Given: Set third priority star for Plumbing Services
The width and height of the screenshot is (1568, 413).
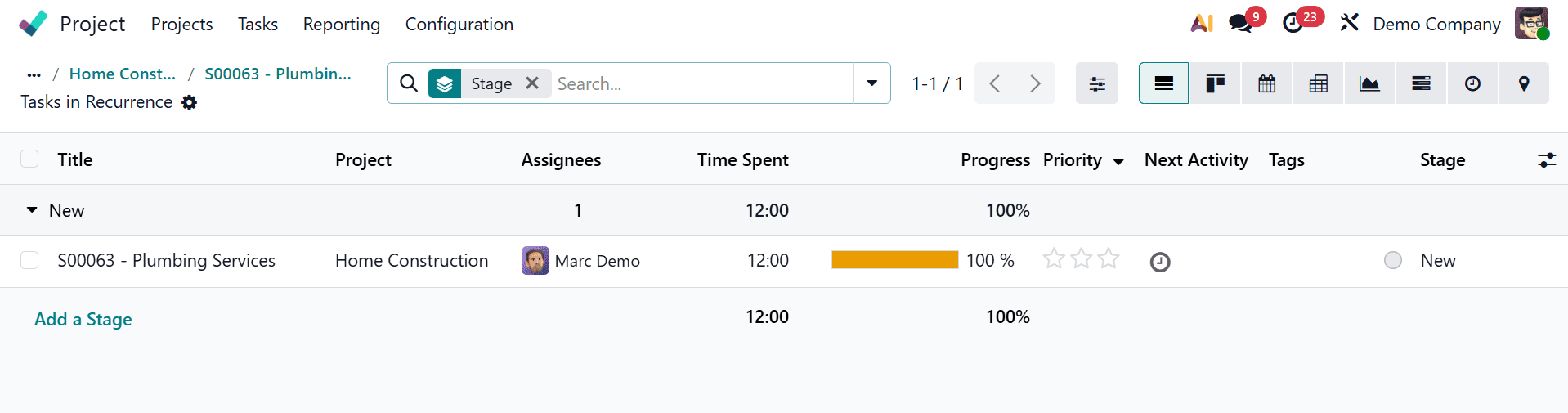Looking at the screenshot, I should tap(1109, 259).
